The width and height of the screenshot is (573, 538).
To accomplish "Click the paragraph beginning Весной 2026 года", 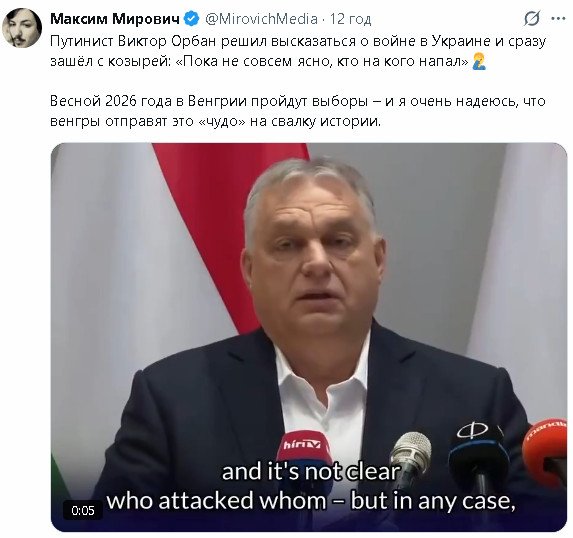I will [x=297, y=111].
